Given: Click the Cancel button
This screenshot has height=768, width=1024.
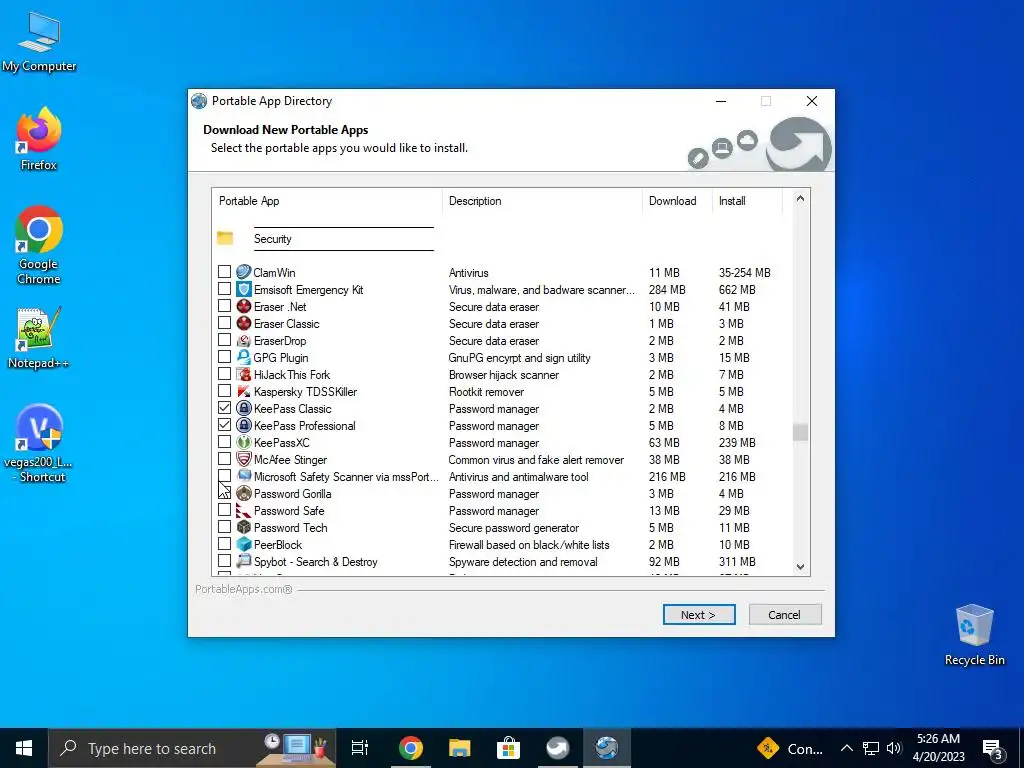Looking at the screenshot, I should click(x=784, y=615).
